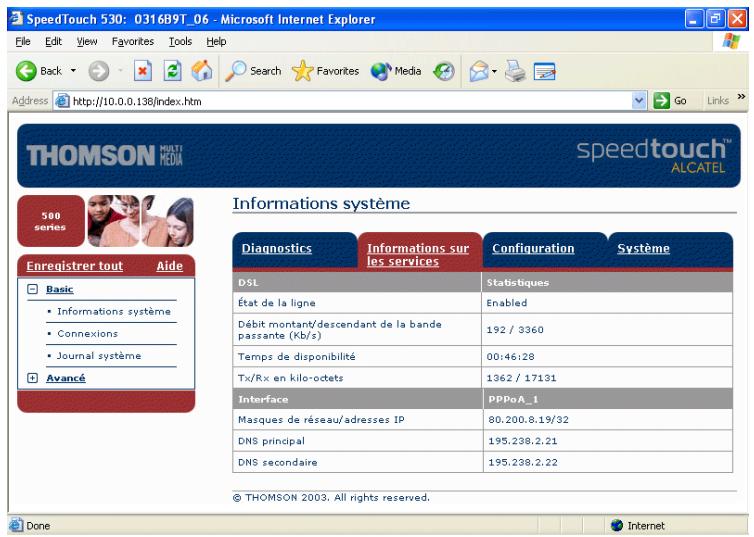Screen dimensions: 754x537
Task: Click the 'PPPoA_1' interface header
Action: coord(513,399)
